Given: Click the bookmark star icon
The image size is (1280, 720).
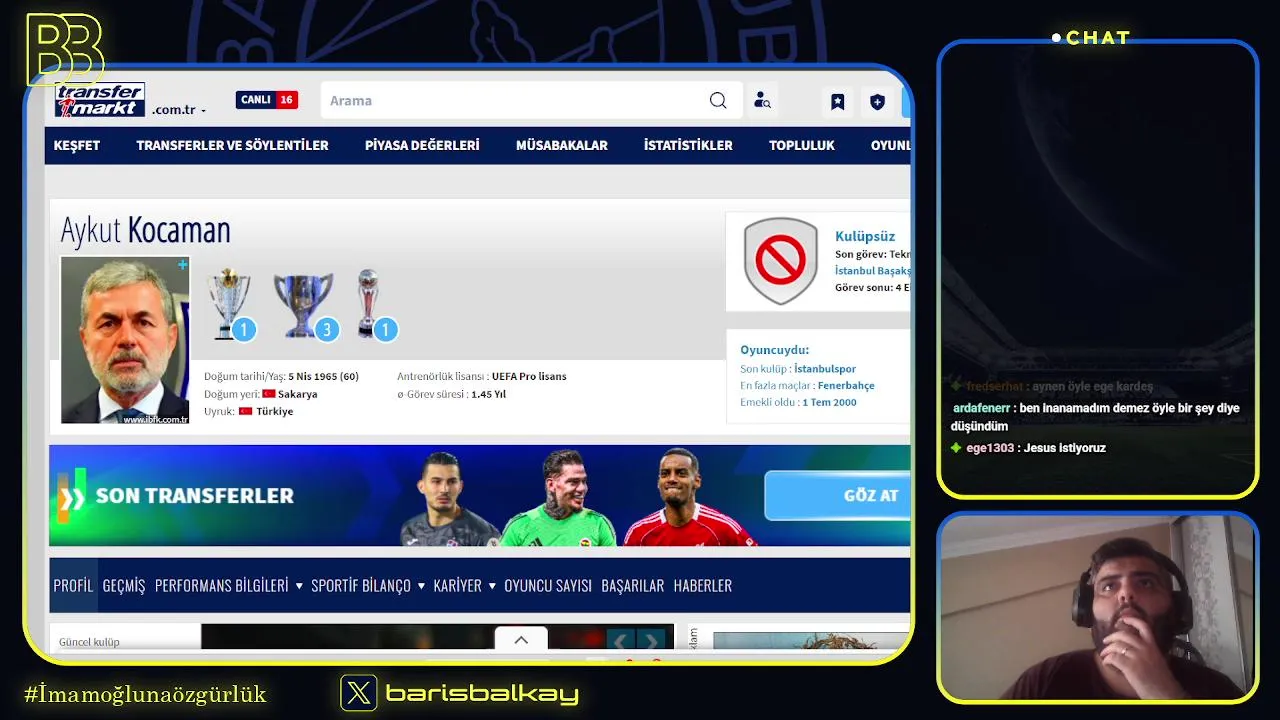Looking at the screenshot, I should coord(838,101).
